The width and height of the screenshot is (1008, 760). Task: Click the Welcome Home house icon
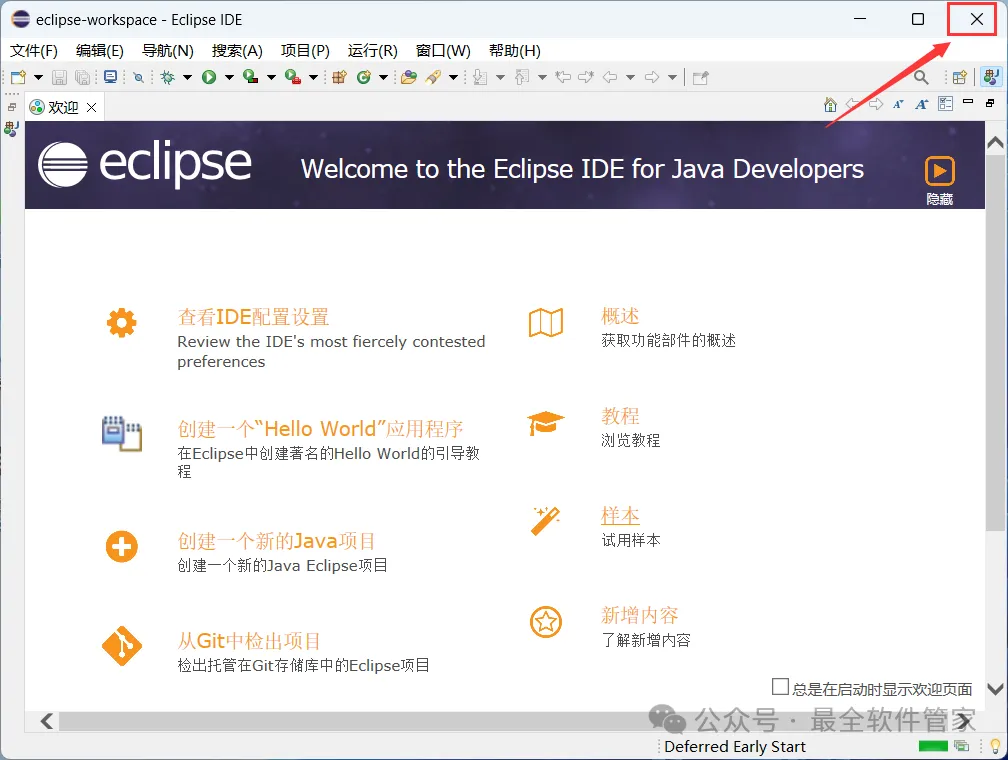[830, 104]
